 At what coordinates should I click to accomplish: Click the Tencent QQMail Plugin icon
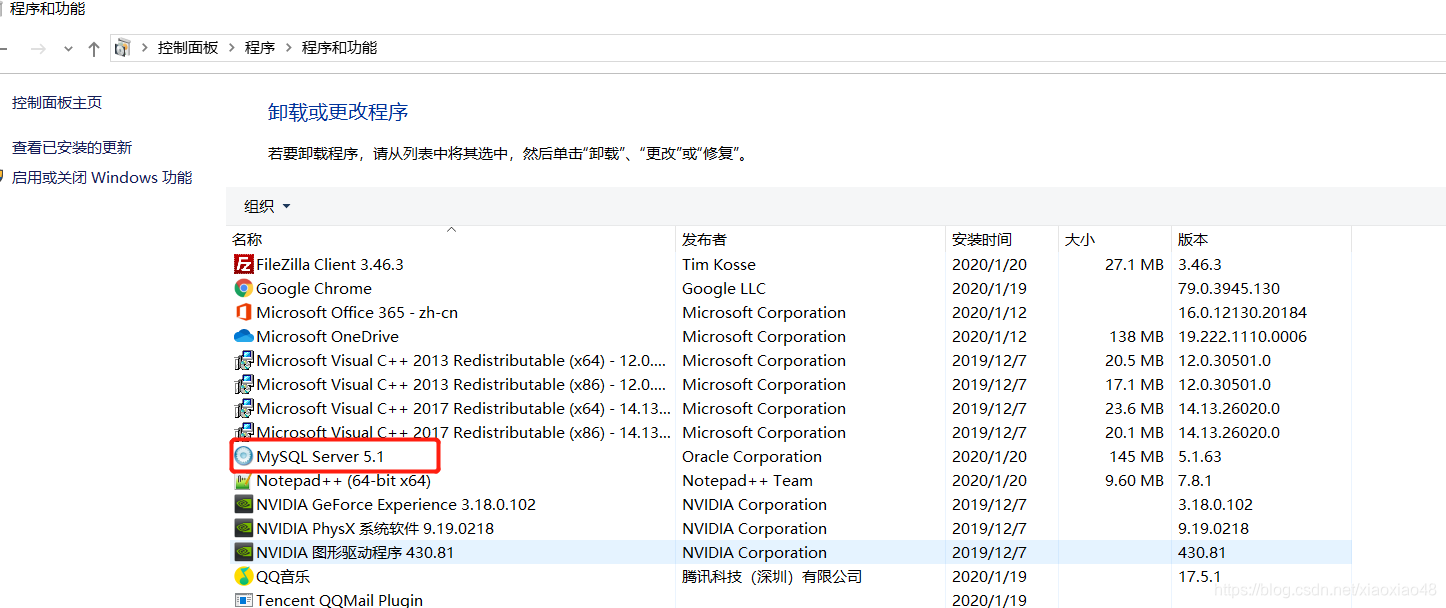click(243, 600)
